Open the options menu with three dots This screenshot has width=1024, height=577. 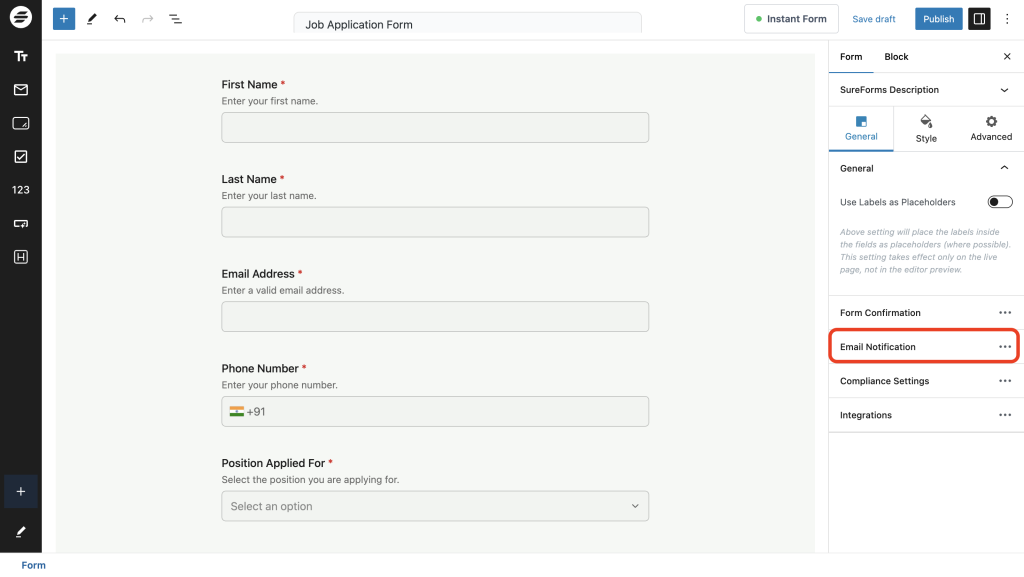(x=1007, y=18)
